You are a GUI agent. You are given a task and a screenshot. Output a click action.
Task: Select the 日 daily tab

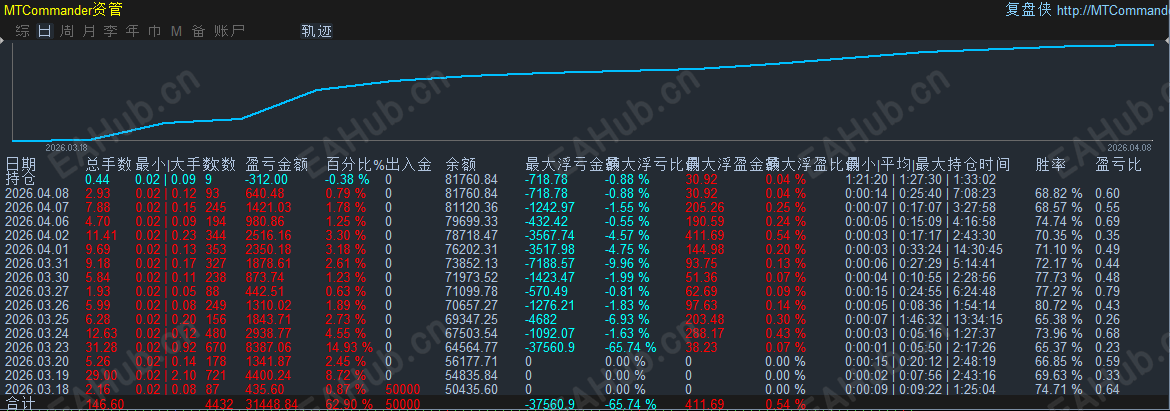pos(45,31)
